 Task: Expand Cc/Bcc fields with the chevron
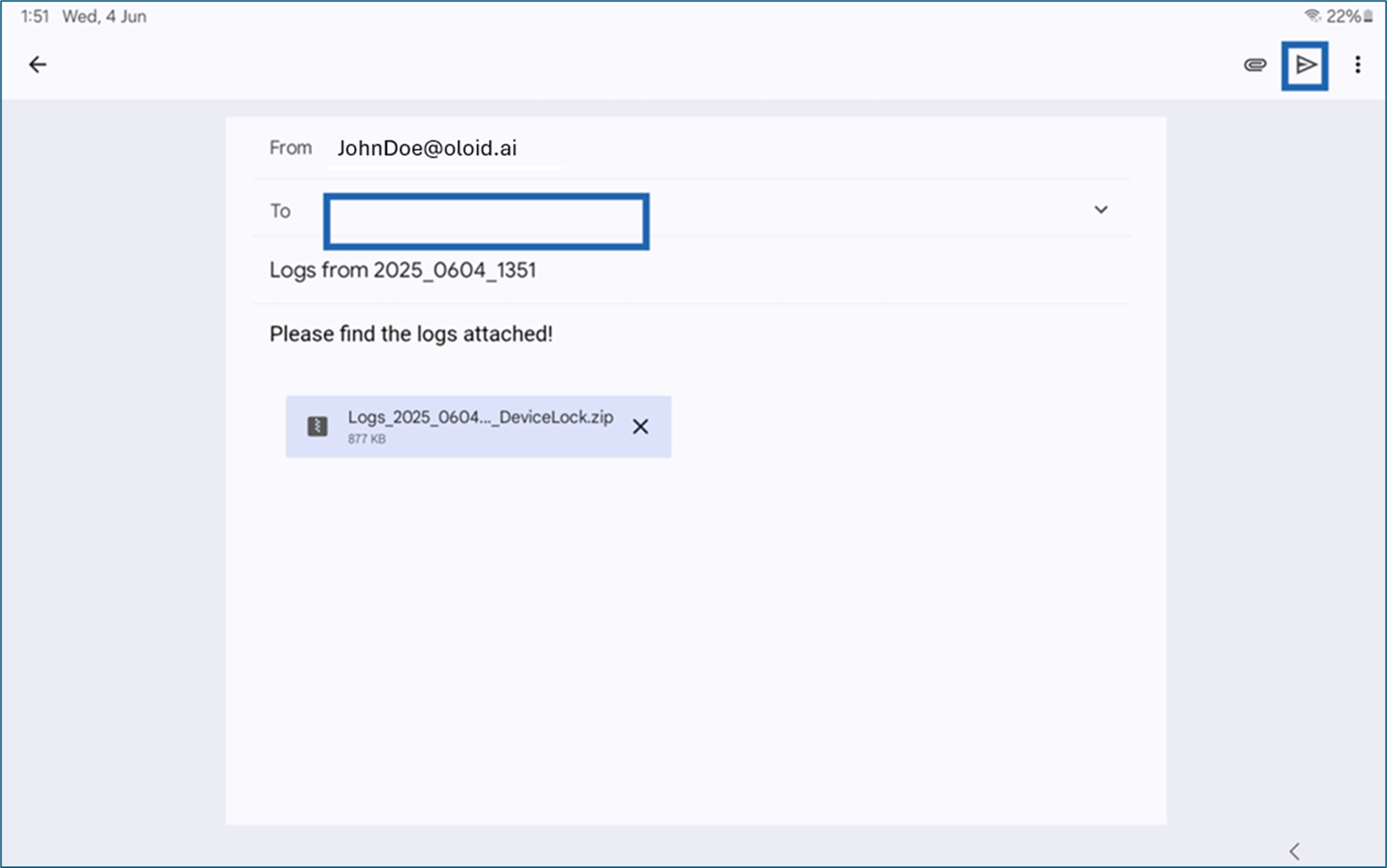(x=1101, y=210)
